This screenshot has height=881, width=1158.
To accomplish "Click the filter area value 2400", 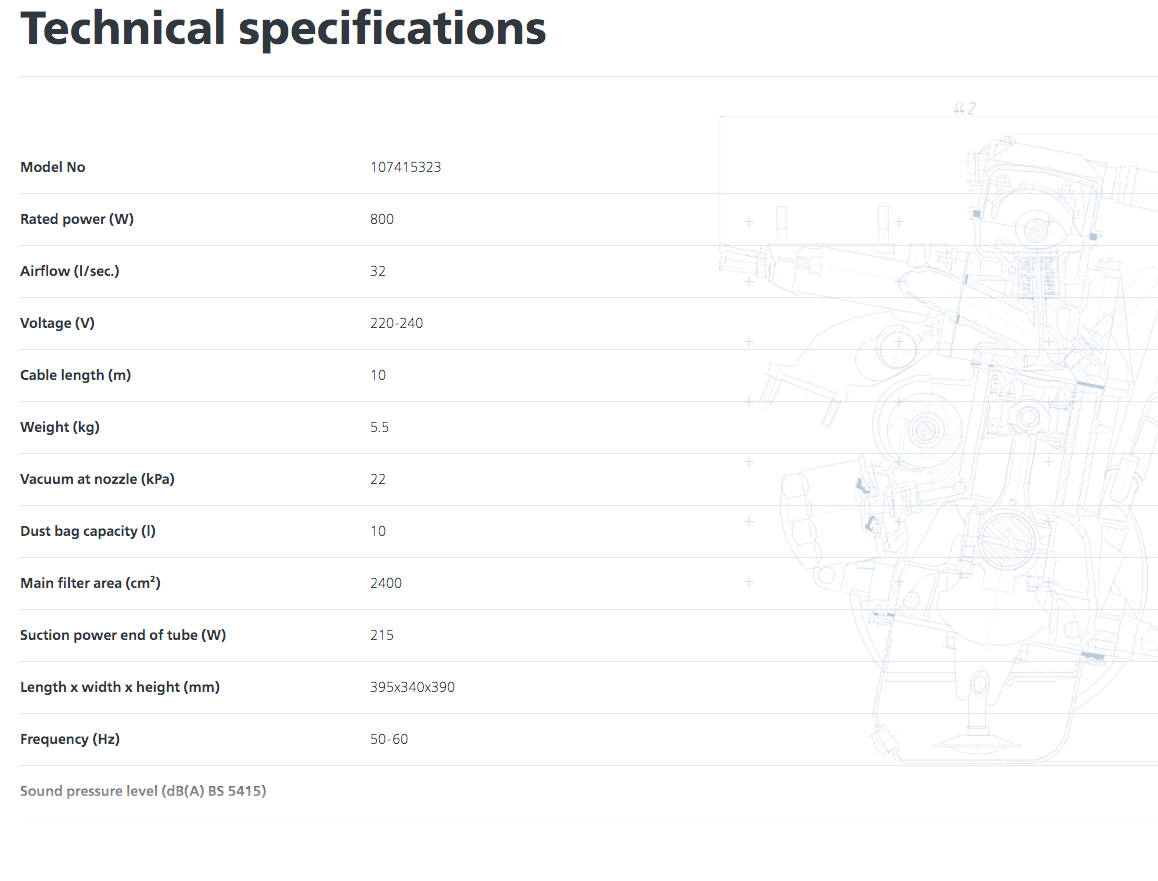I will [x=386, y=583].
